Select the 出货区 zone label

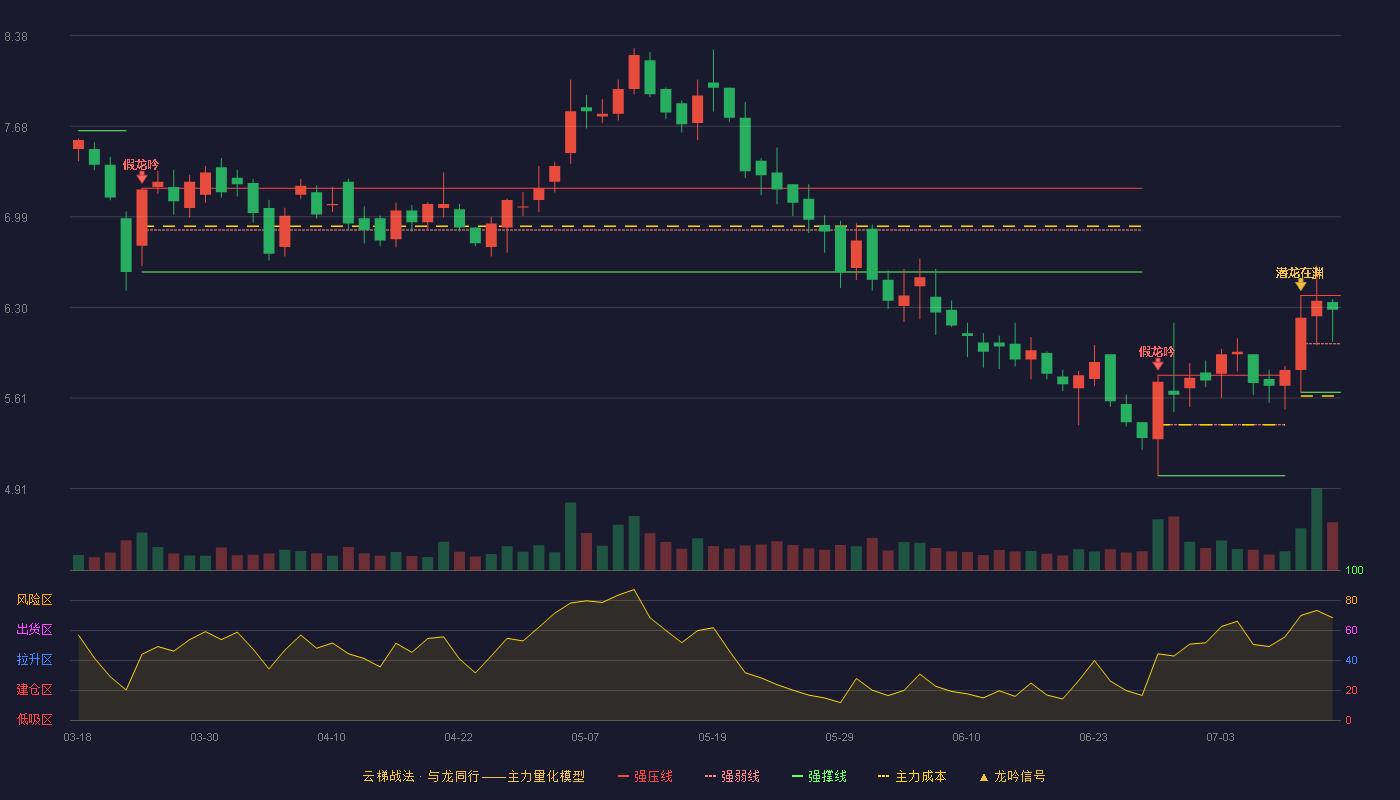(x=34, y=630)
